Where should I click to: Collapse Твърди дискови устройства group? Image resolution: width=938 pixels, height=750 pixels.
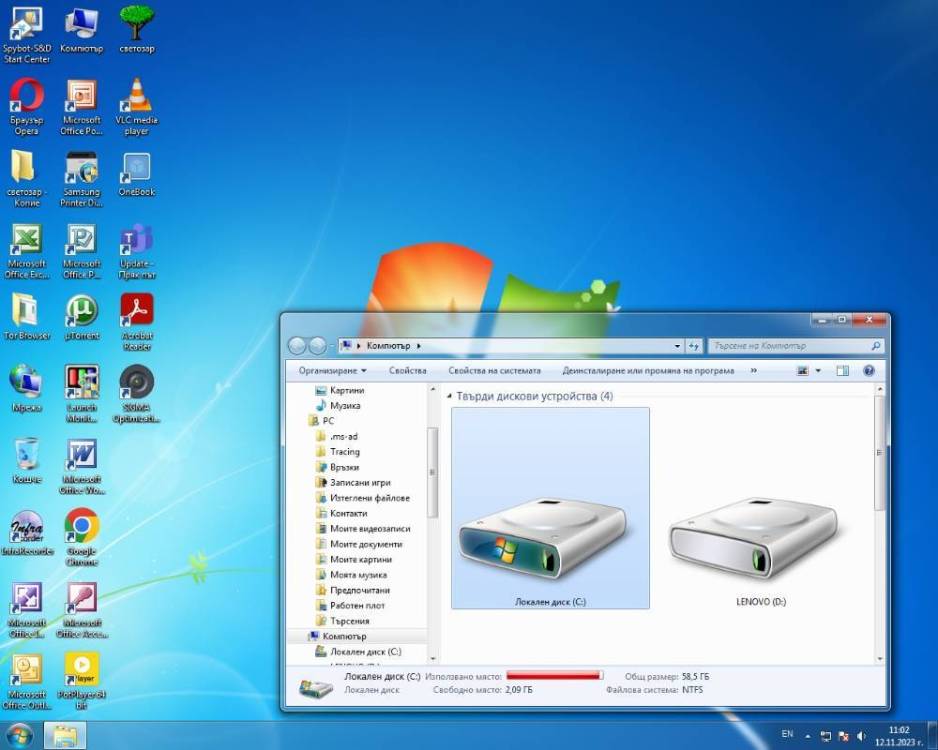(449, 396)
